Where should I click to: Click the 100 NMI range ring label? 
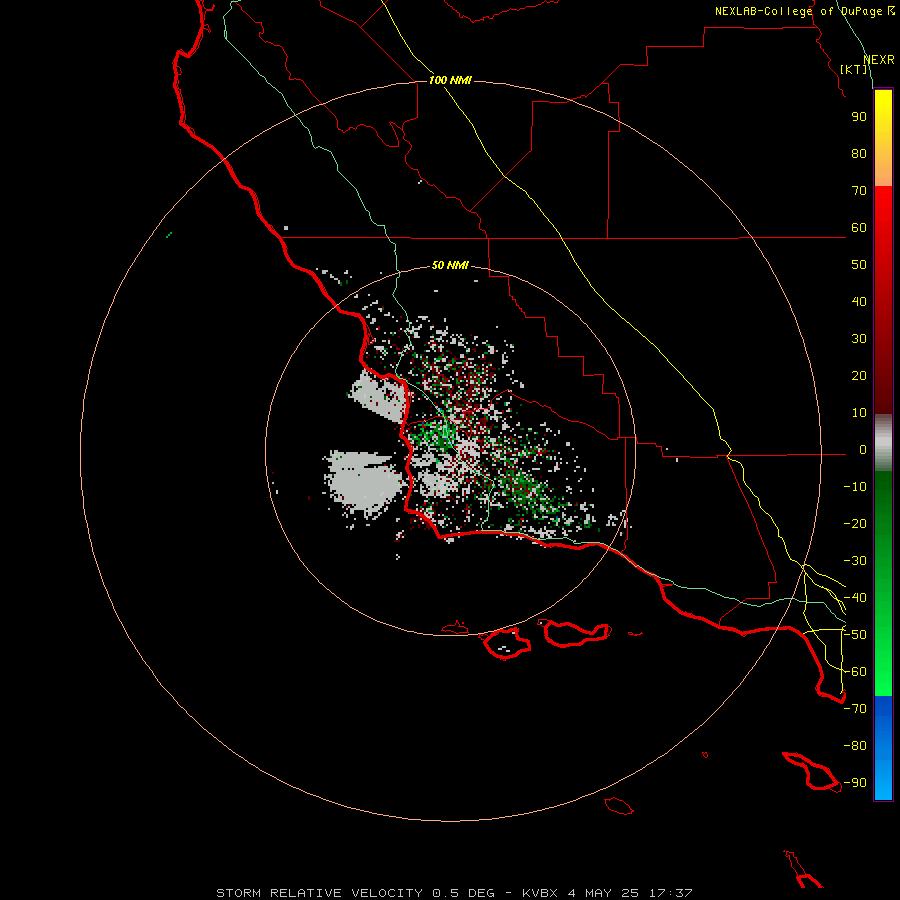pyautogui.click(x=450, y=80)
